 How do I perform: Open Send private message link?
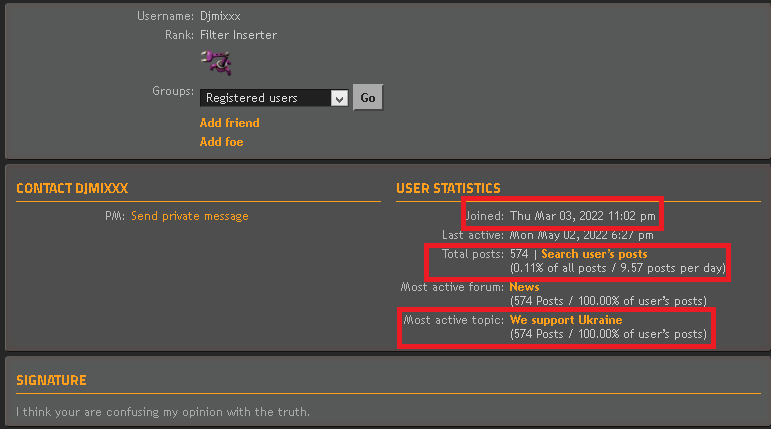coord(189,216)
